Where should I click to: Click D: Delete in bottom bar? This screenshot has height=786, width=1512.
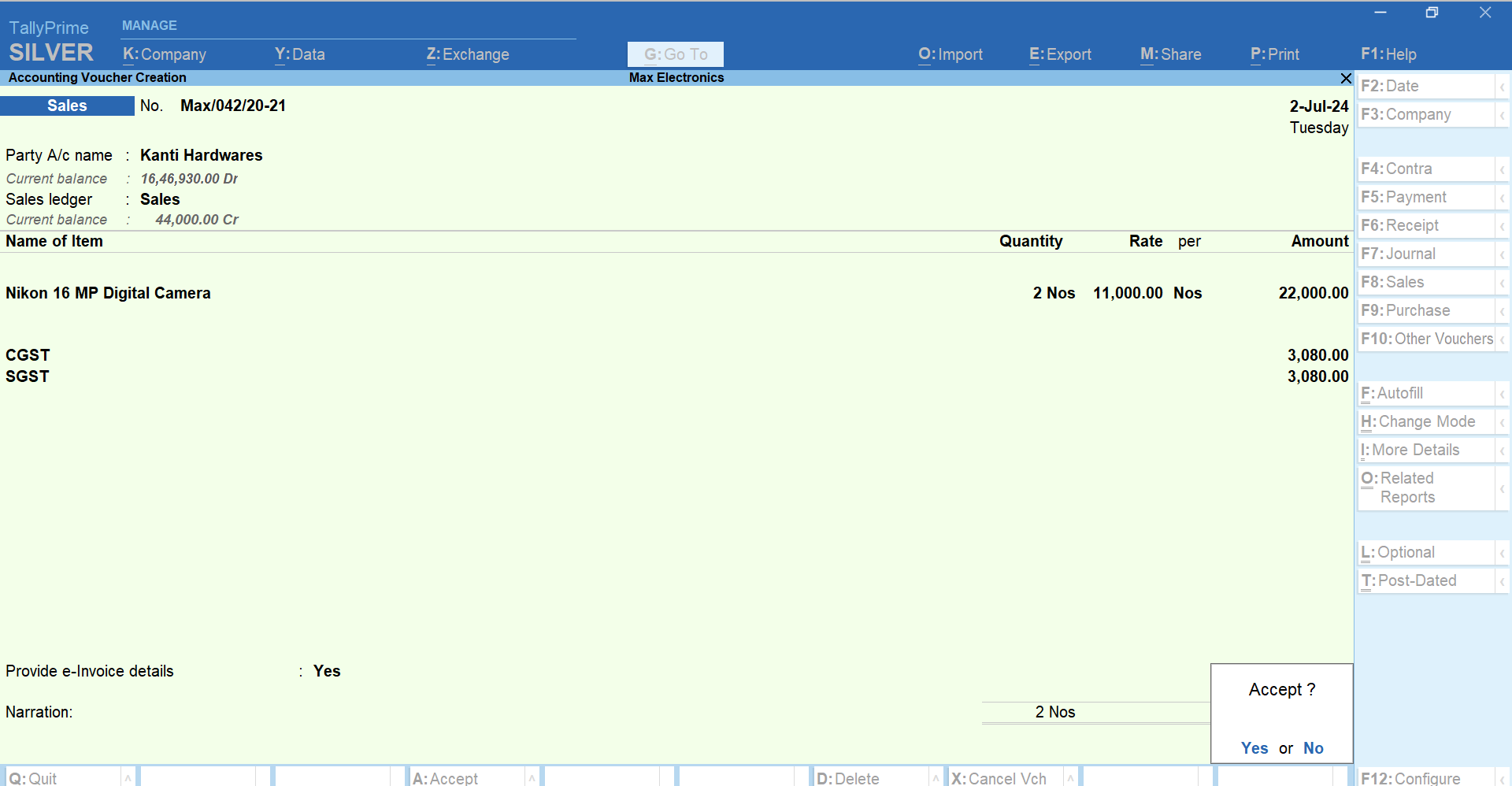click(x=871, y=777)
